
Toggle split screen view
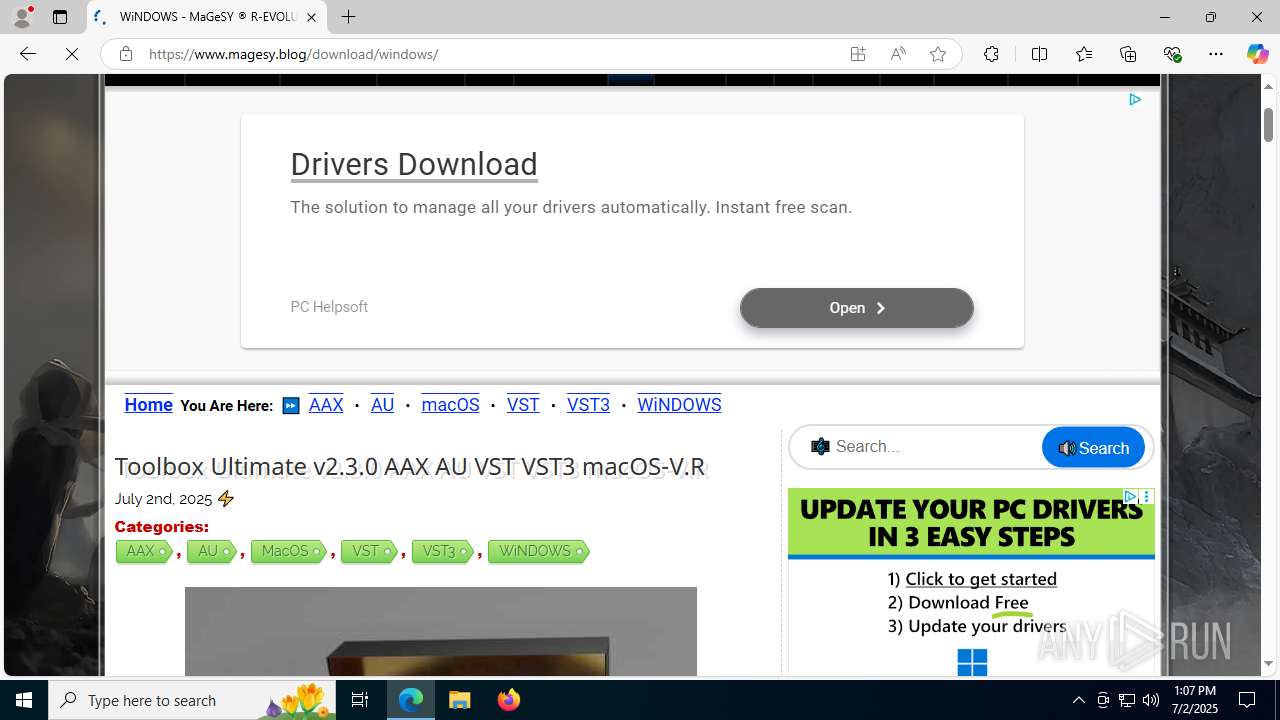click(x=1039, y=54)
